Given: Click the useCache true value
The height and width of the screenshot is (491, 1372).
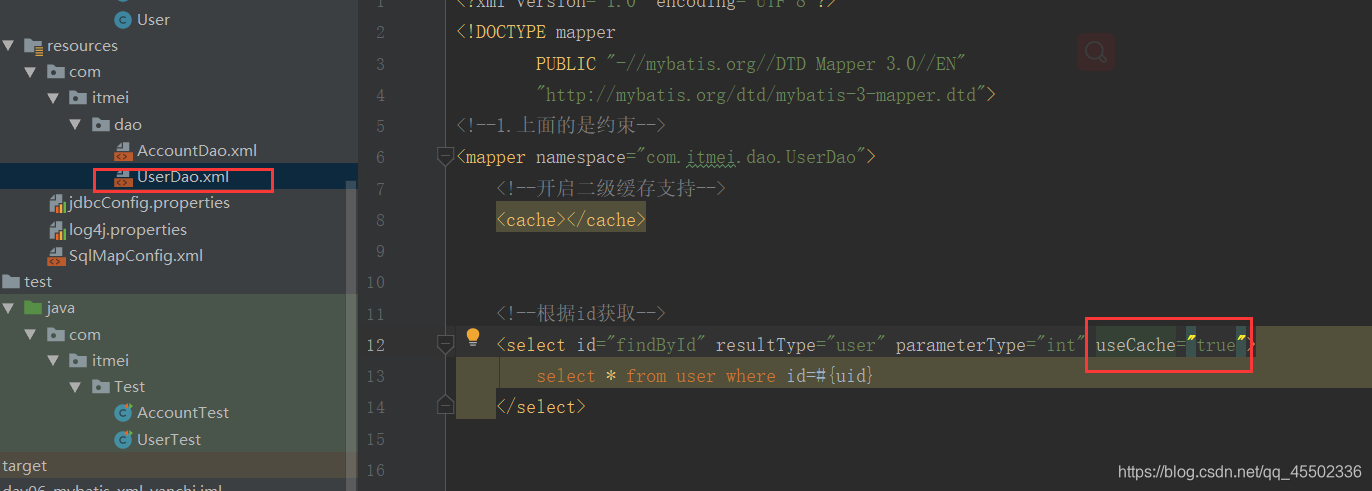Looking at the screenshot, I should (1216, 345).
